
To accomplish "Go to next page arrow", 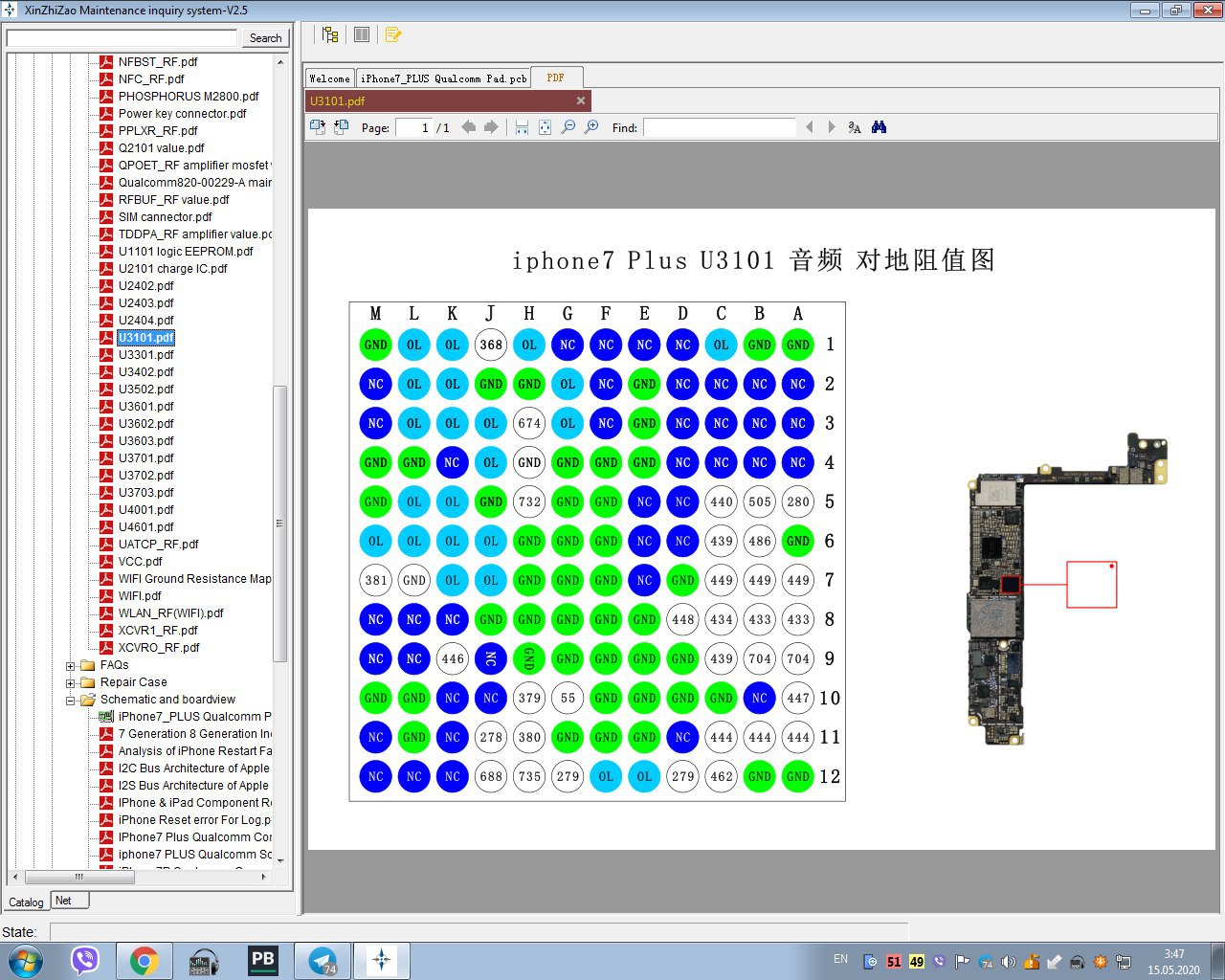I will 491,127.
